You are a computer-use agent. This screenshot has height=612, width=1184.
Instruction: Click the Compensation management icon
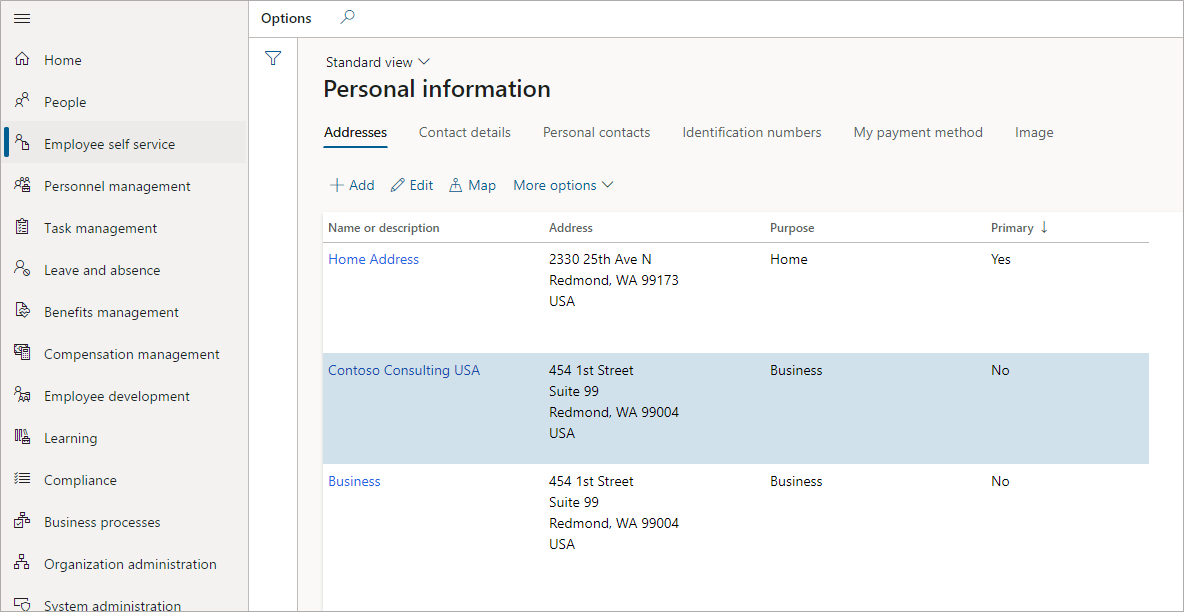pyautogui.click(x=23, y=353)
